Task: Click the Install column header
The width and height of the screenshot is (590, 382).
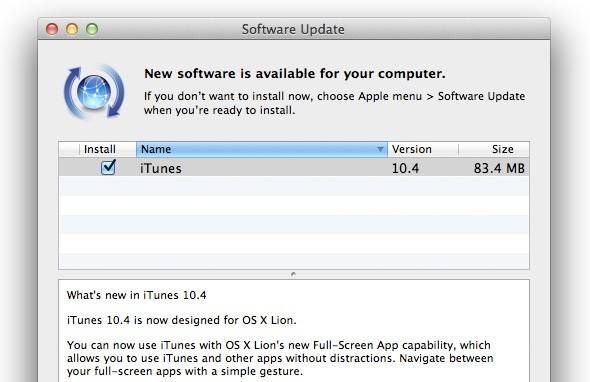Action: click(99, 149)
